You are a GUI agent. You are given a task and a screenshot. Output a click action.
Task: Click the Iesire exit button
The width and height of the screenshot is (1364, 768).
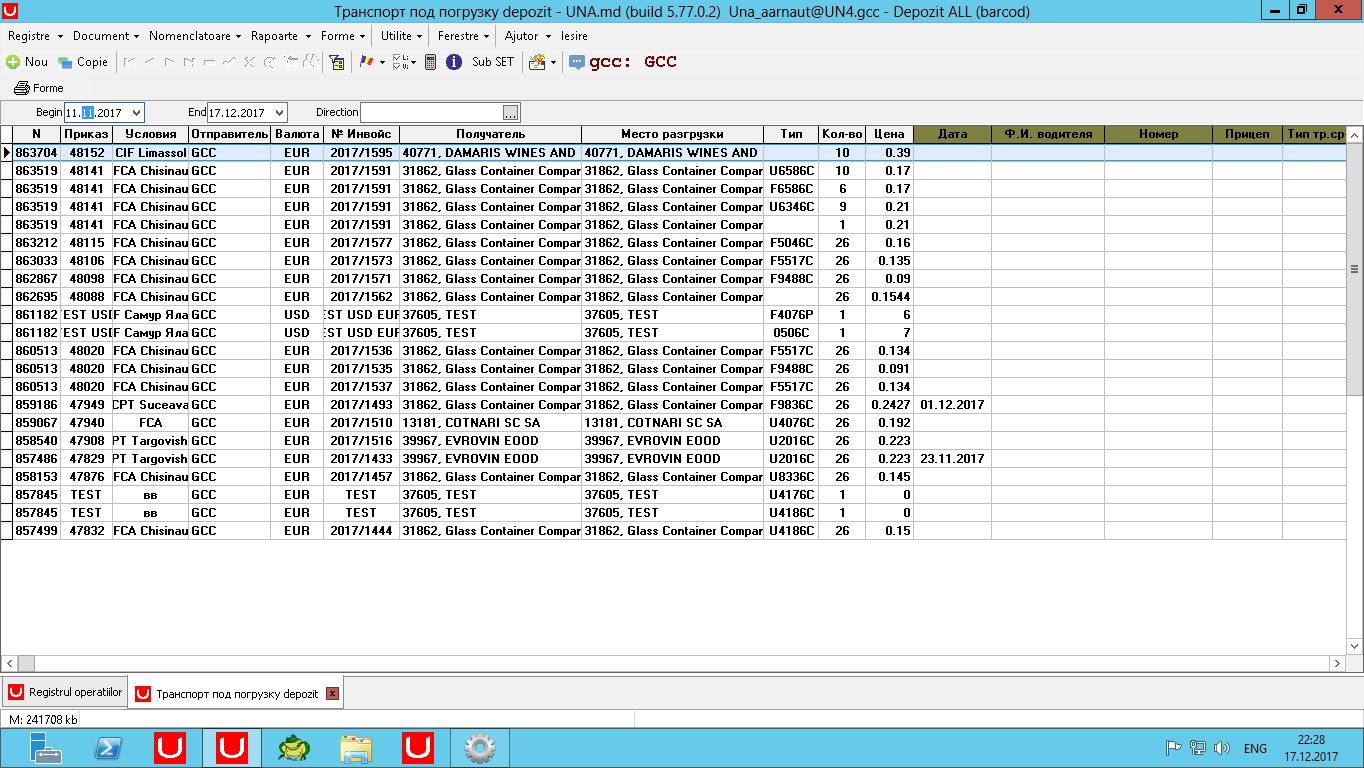point(574,36)
